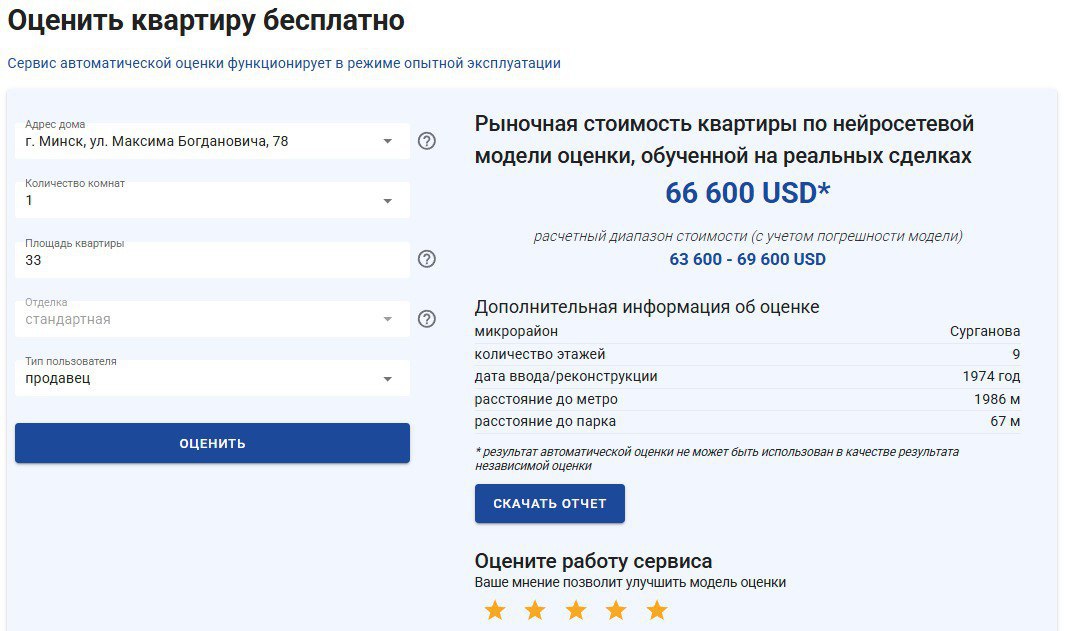
Task: Click help icon beside the house address field
Action: (x=427, y=141)
